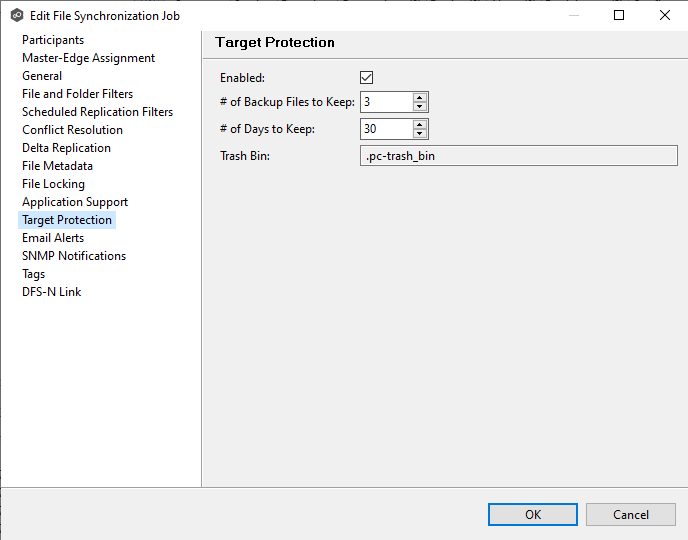Screen dimensions: 688x540
Task: Increment the Days to Keep spinner
Action: coord(420,124)
